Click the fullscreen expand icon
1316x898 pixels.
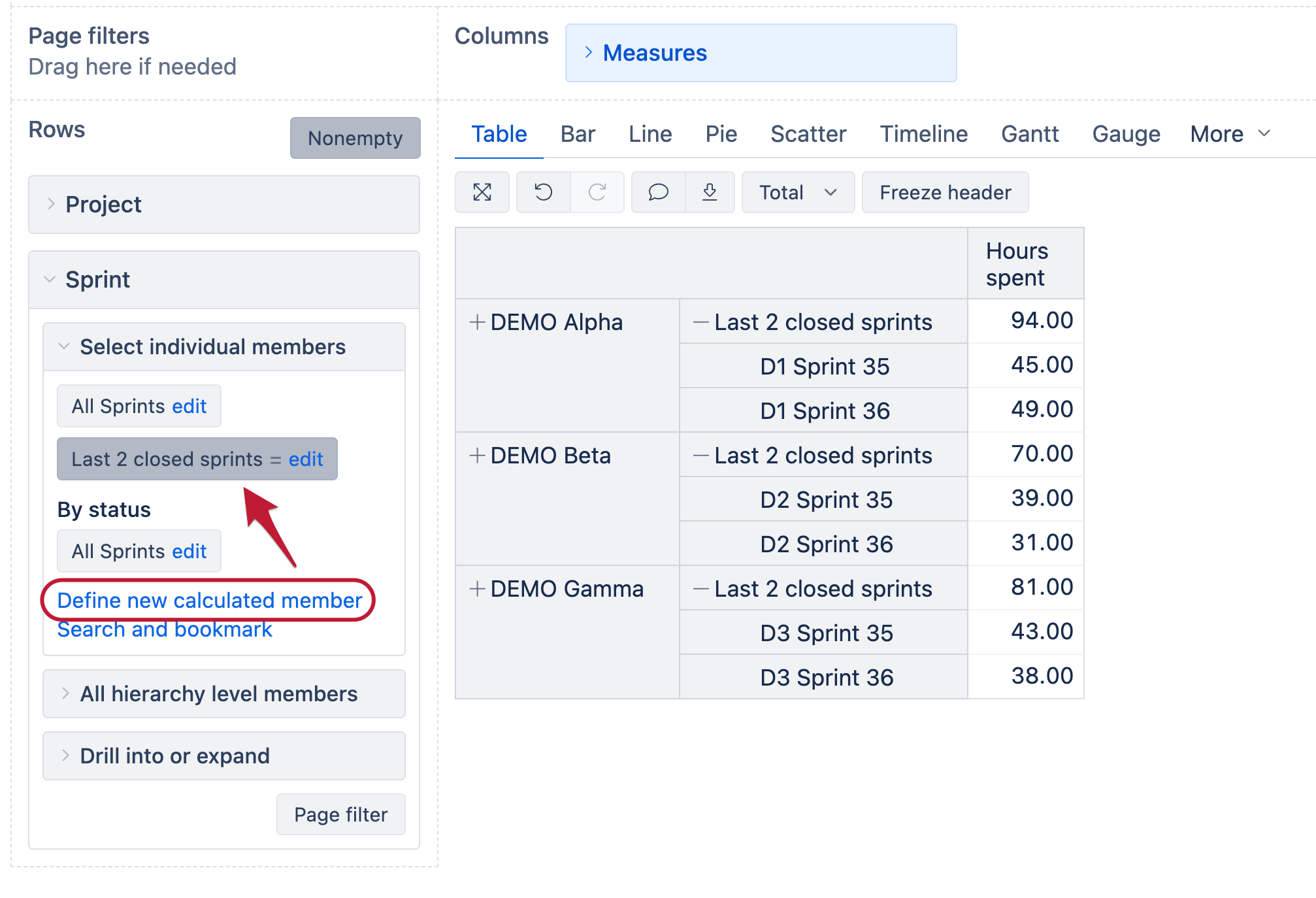tap(482, 192)
